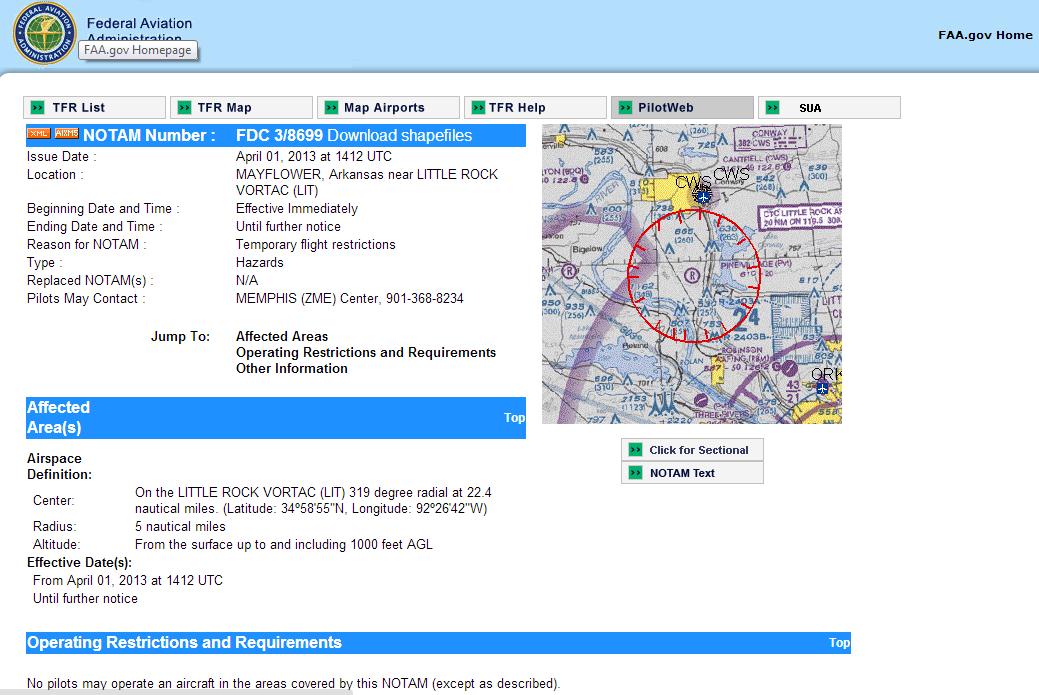The width and height of the screenshot is (1039, 695).
Task: Click green arrow icon beside SUA
Action: (772, 108)
